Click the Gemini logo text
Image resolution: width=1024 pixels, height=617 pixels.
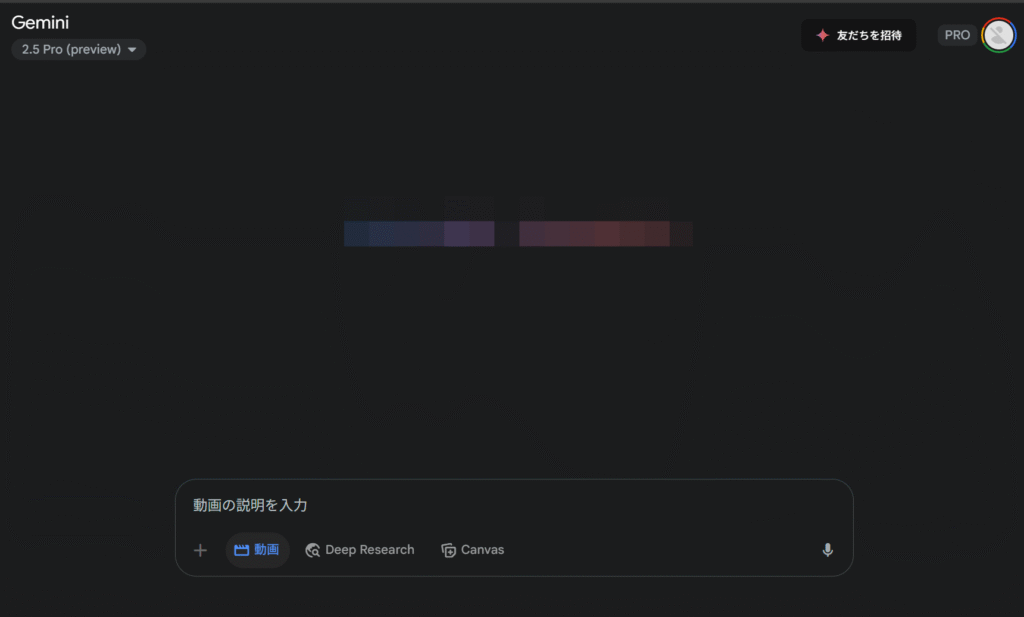(40, 22)
